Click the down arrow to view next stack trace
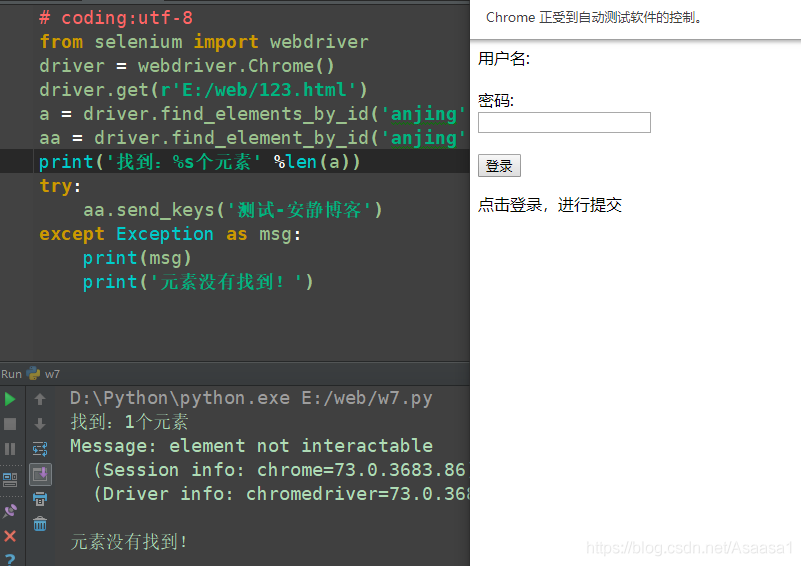 click(x=40, y=424)
